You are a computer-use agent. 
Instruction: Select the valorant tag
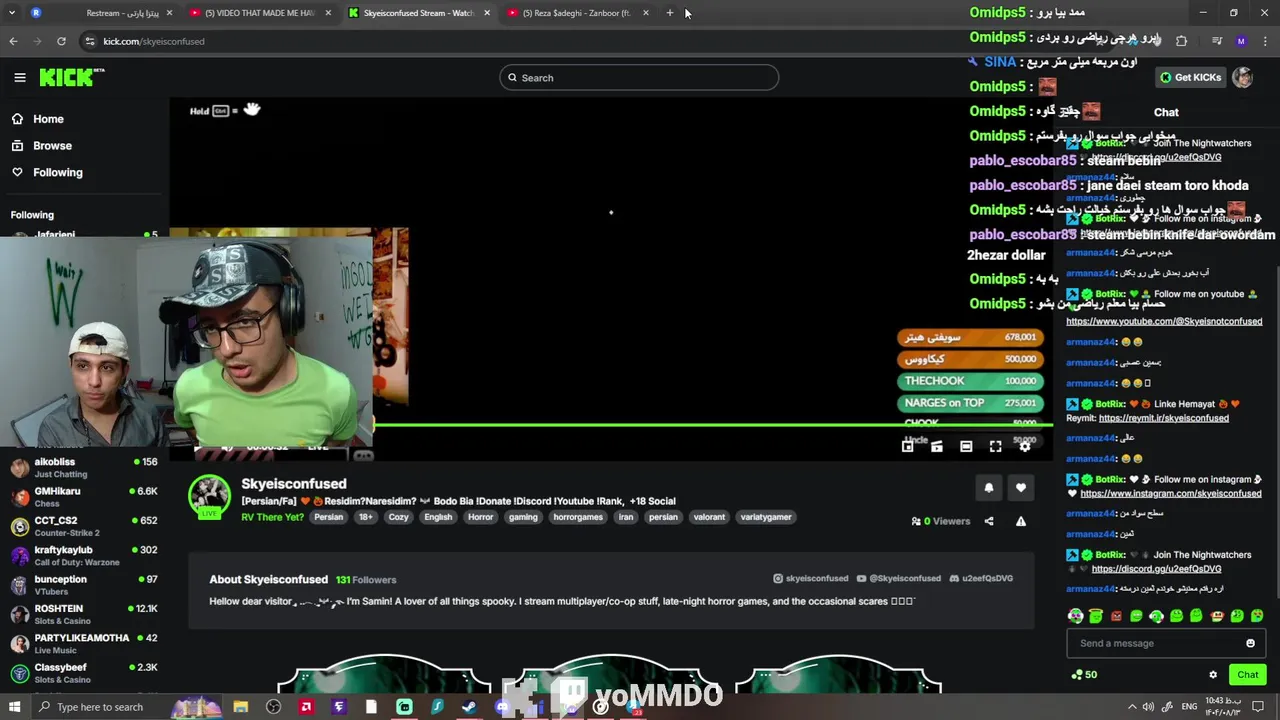pos(709,517)
